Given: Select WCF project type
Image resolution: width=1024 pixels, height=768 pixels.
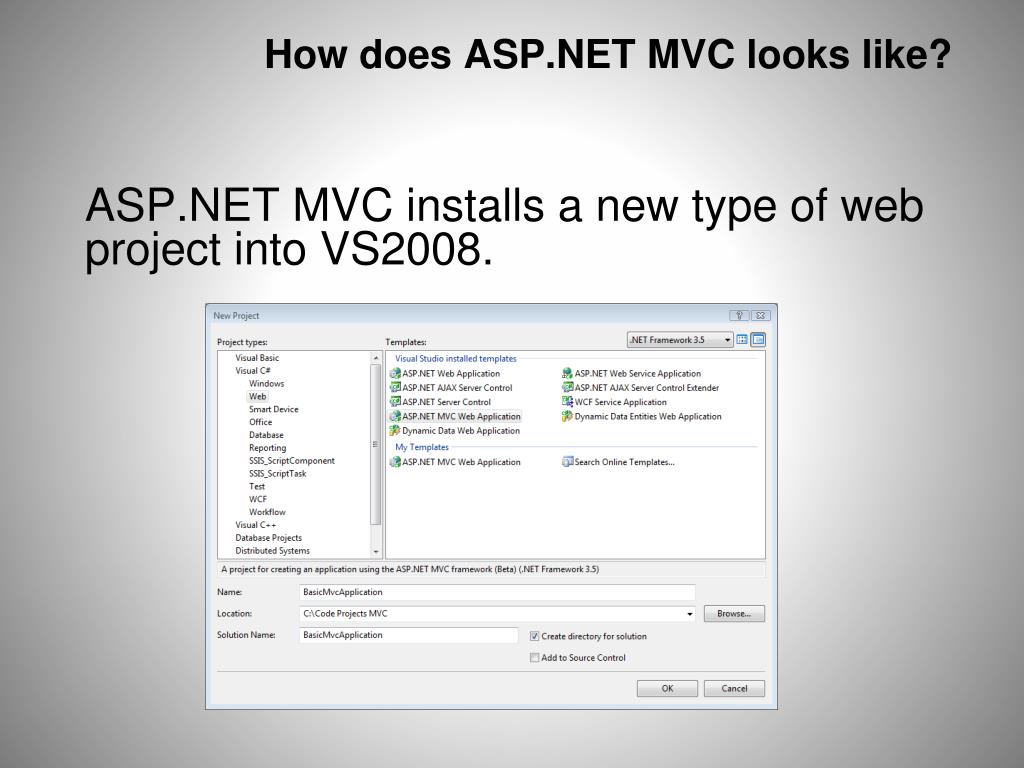Looking at the screenshot, I should pyautogui.click(x=258, y=499).
